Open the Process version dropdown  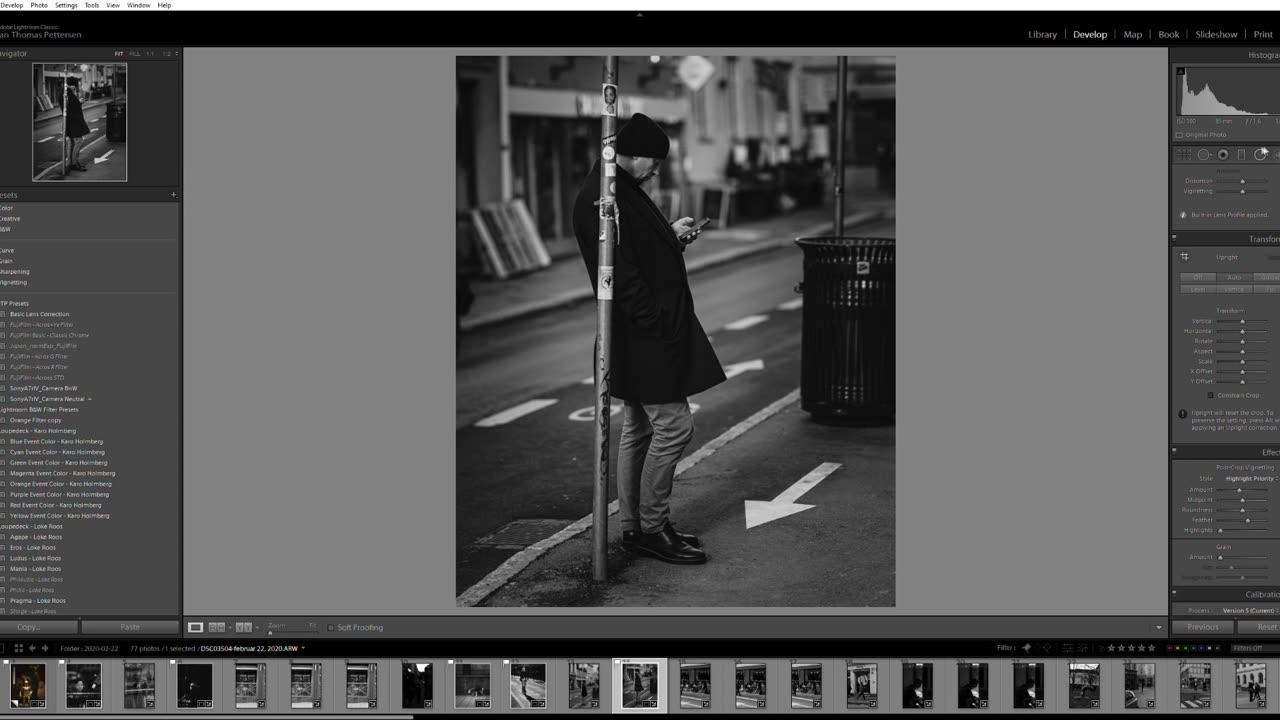click(x=1250, y=610)
